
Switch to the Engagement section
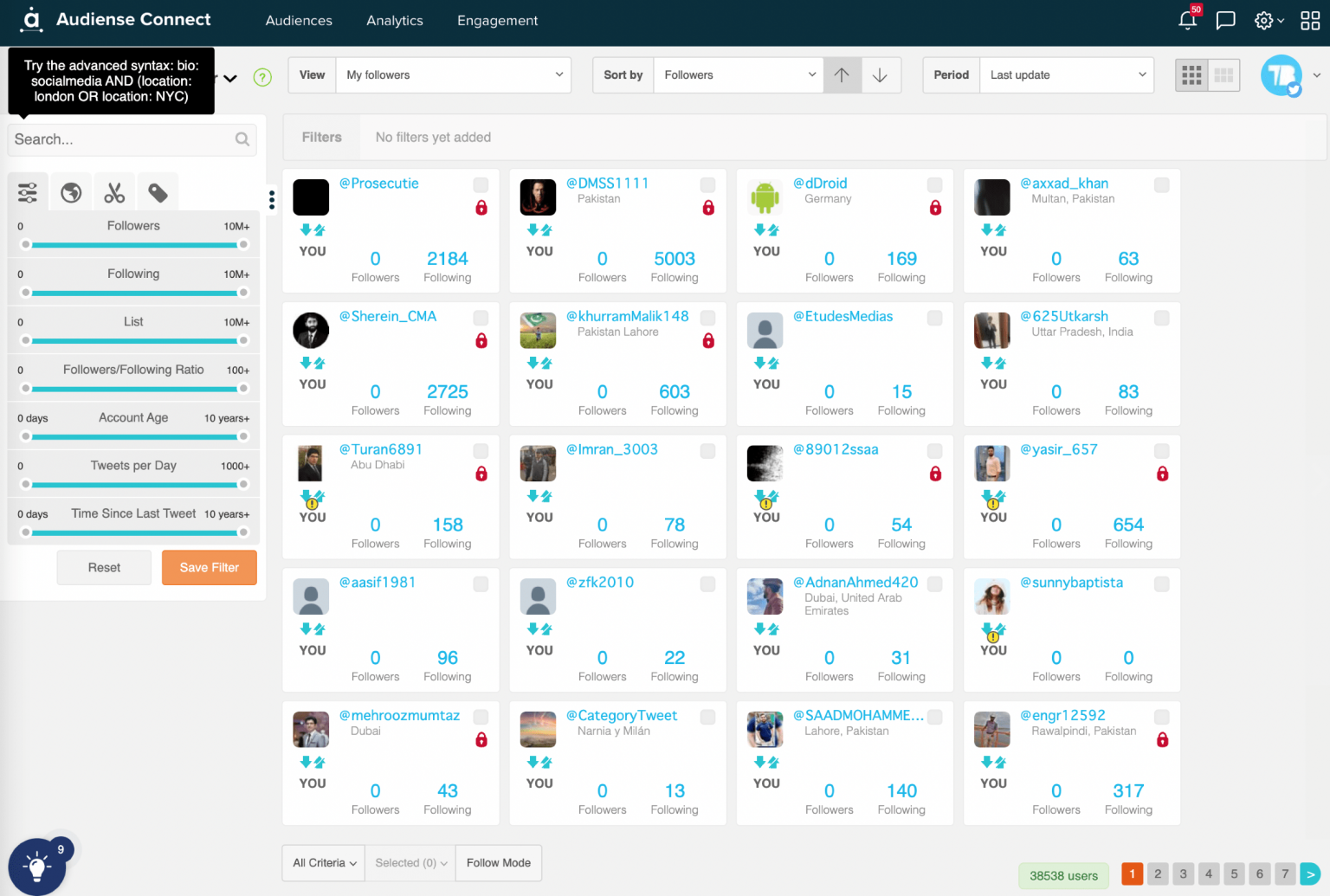coord(497,20)
